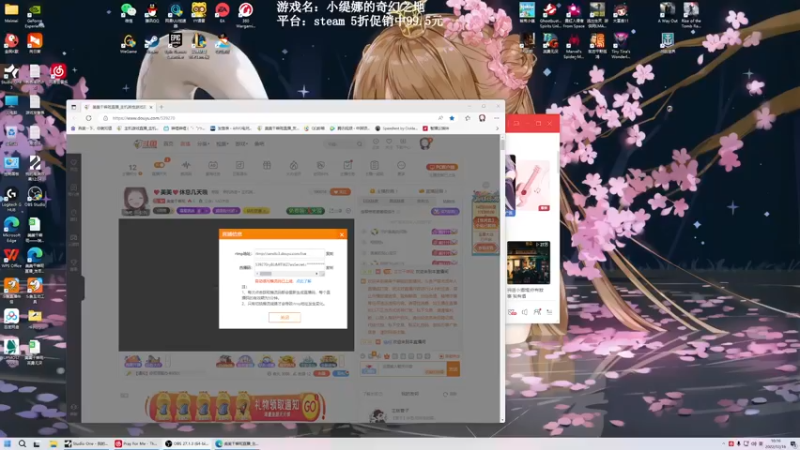The height and width of the screenshot is (450, 800).
Task: Open the Steam desktop shortcut
Action: pyautogui.click(x=152, y=42)
